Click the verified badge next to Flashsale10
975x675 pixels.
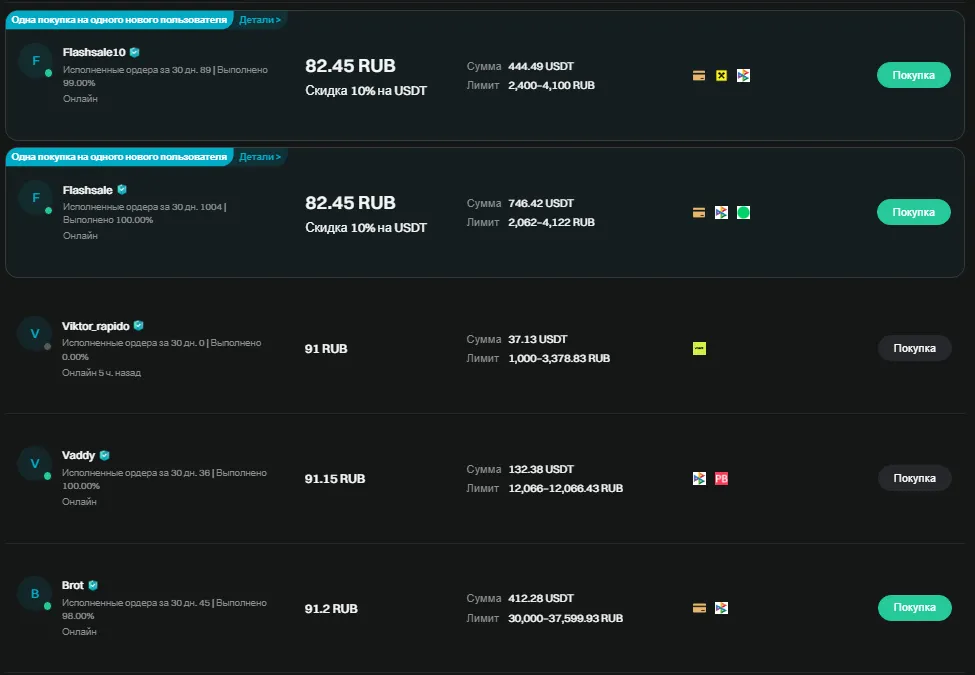point(133,52)
